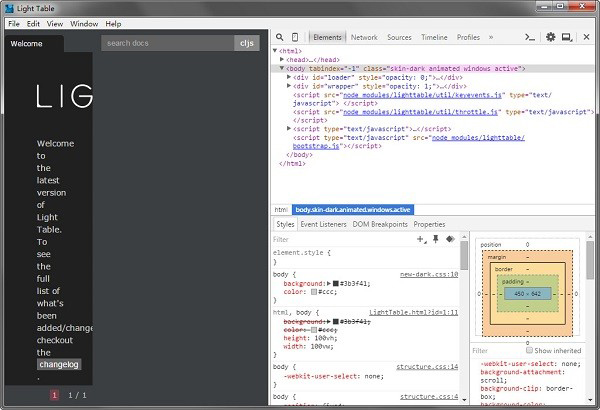Click the changelog link

click(x=58, y=365)
